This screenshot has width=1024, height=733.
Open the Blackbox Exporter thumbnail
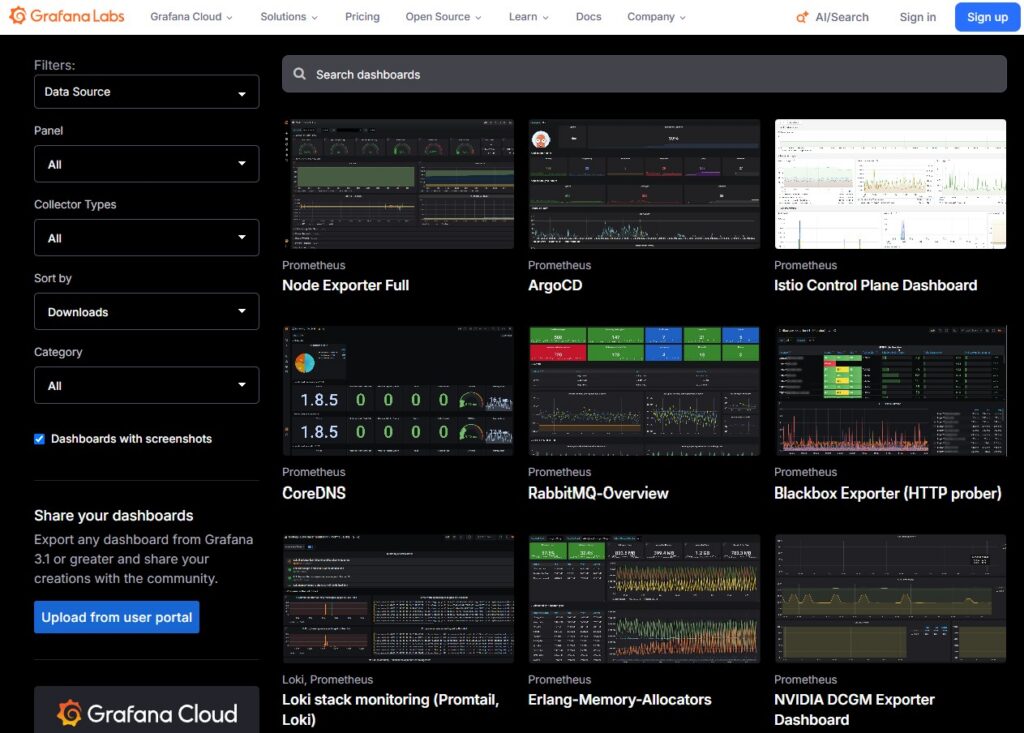pos(890,391)
